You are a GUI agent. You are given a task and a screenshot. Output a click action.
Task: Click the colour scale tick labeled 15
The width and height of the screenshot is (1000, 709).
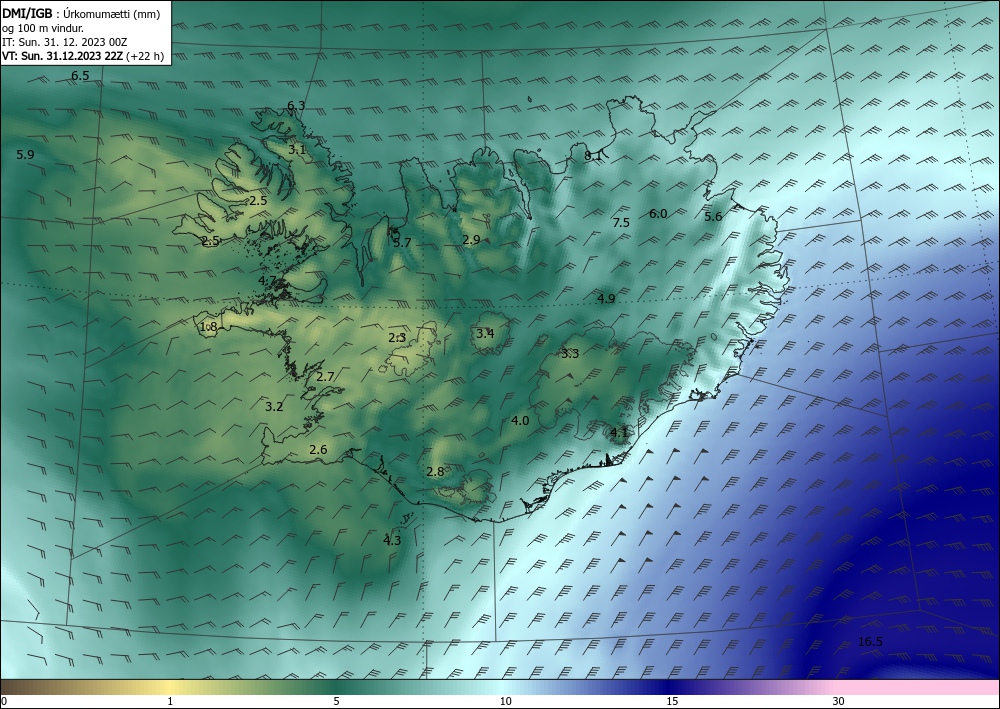(x=672, y=702)
